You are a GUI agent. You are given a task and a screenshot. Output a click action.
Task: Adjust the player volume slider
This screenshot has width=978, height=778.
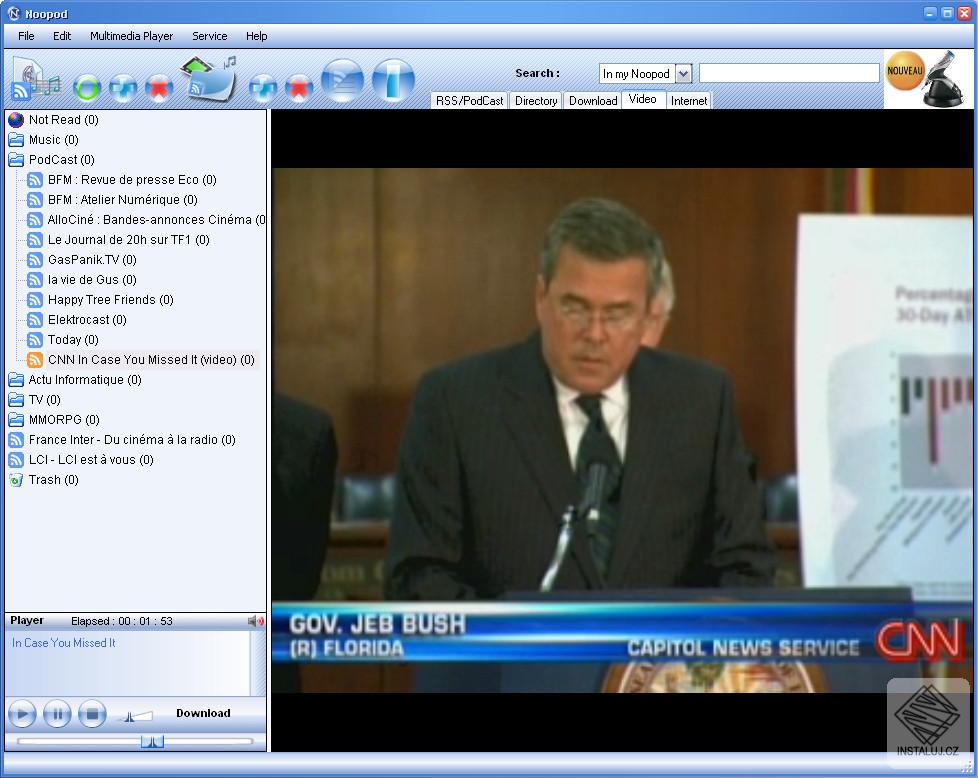[x=135, y=716]
